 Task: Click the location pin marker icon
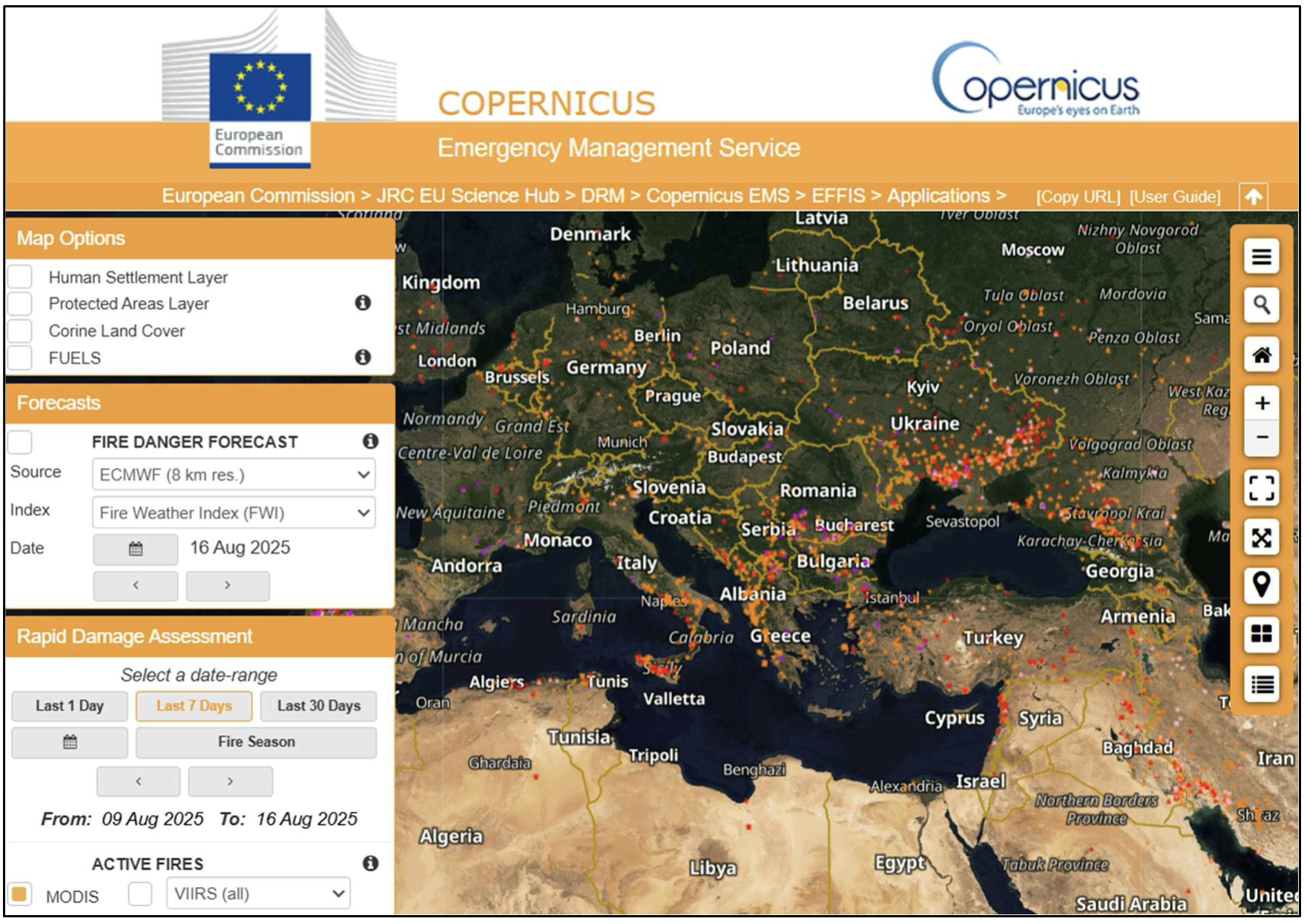click(x=1261, y=585)
